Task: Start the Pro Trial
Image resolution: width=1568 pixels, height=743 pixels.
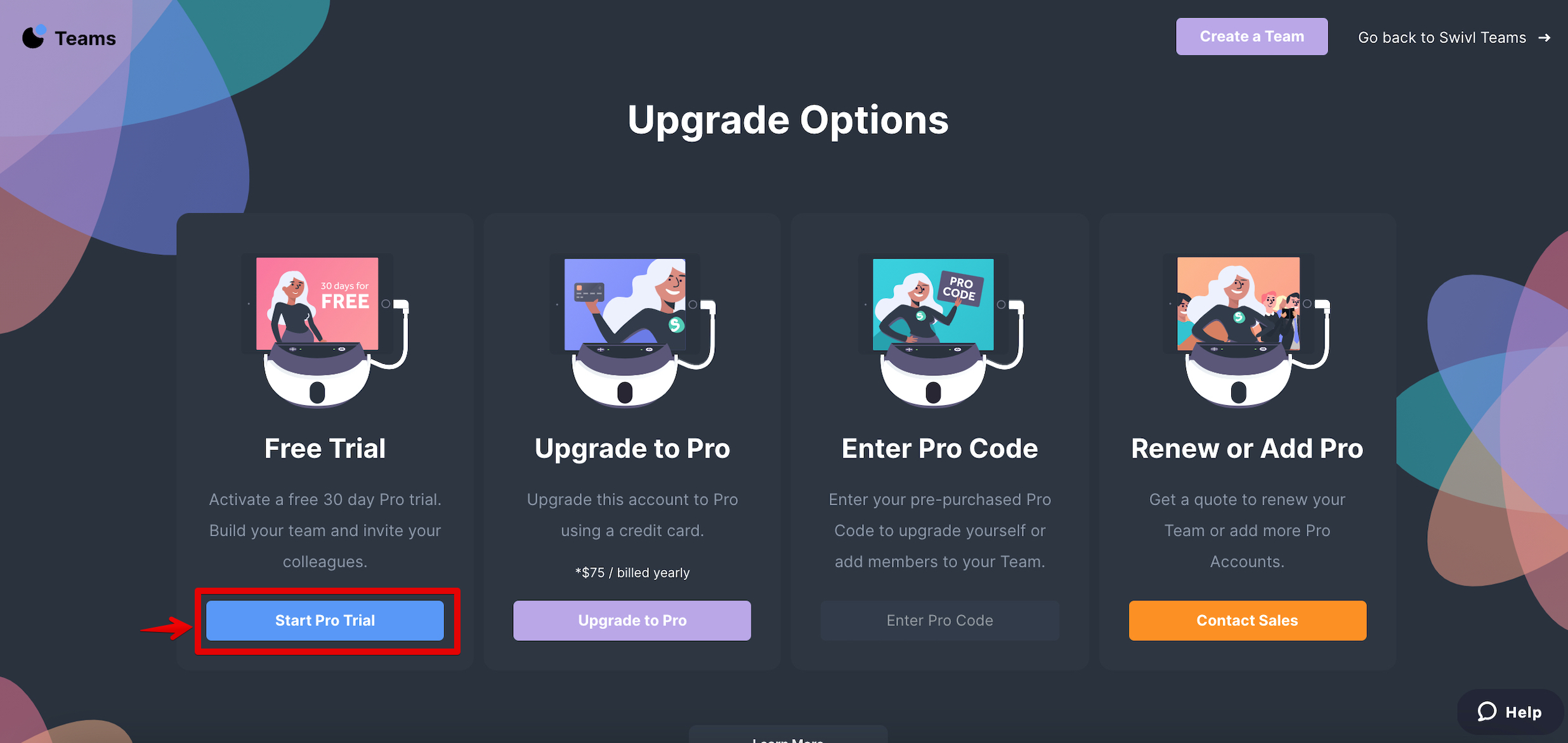Action: click(325, 620)
